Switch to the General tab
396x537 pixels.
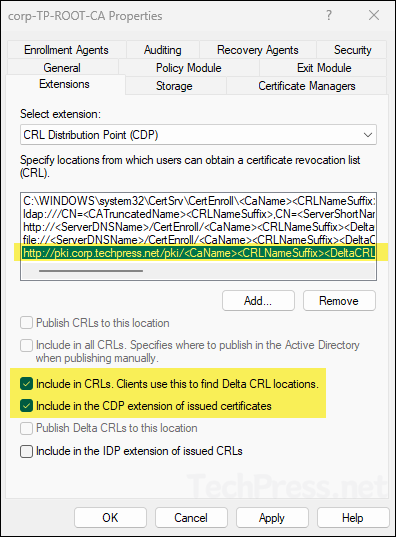(x=62, y=68)
